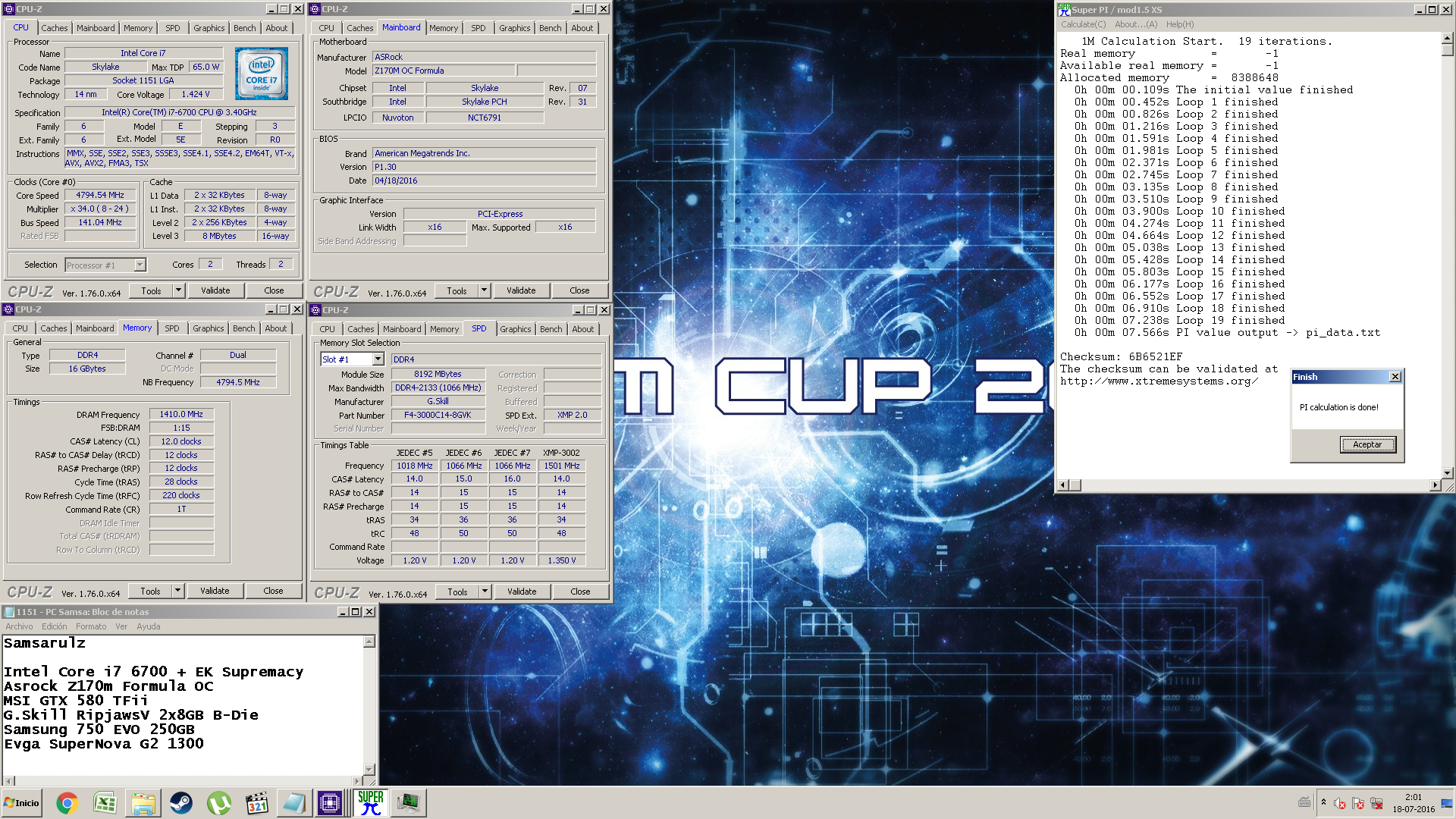The width and height of the screenshot is (1456, 819).
Task: Click Close button in Mainboard CPU-Z window
Action: 579,290
